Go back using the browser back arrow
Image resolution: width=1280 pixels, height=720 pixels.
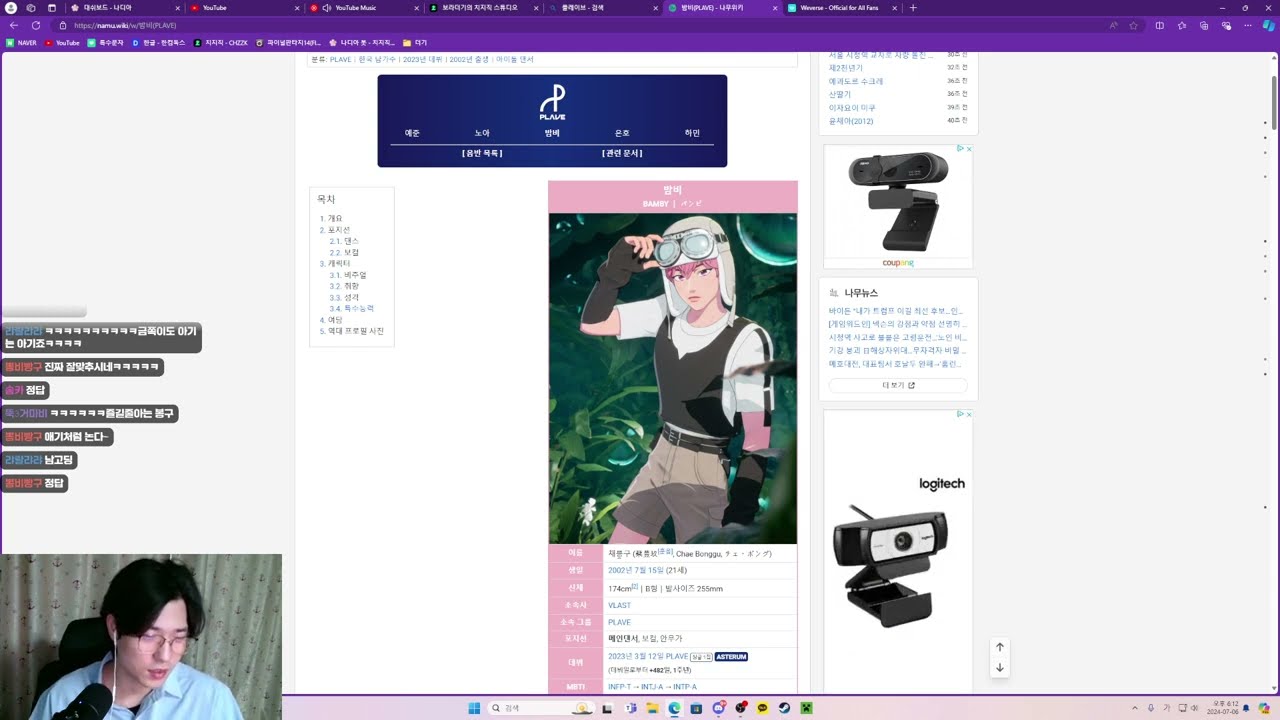pyautogui.click(x=14, y=25)
